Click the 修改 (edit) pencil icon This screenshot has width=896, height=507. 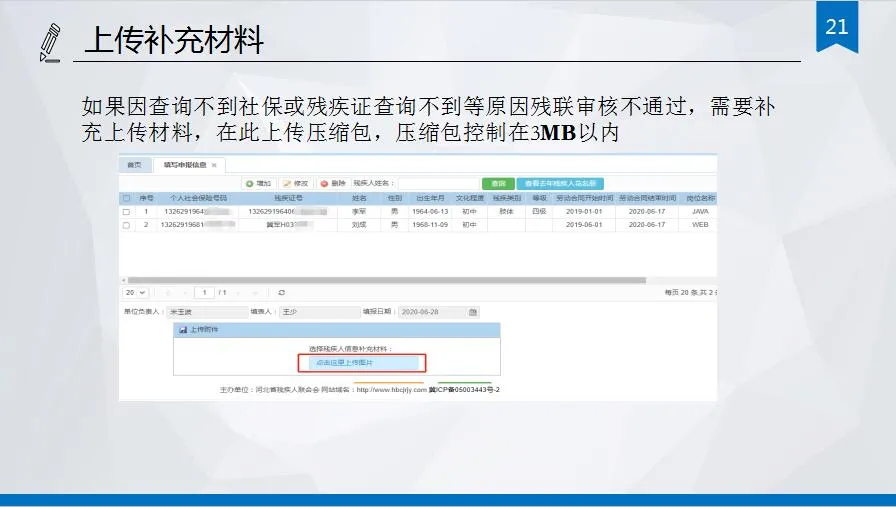pos(286,184)
